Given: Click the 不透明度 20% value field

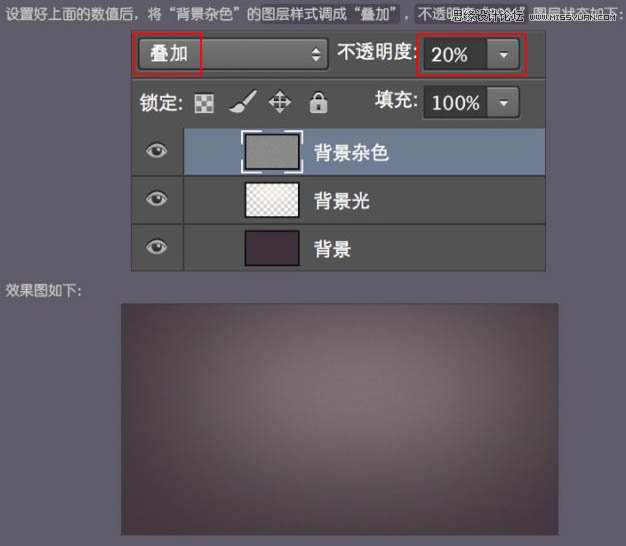Looking at the screenshot, I should 455,54.
